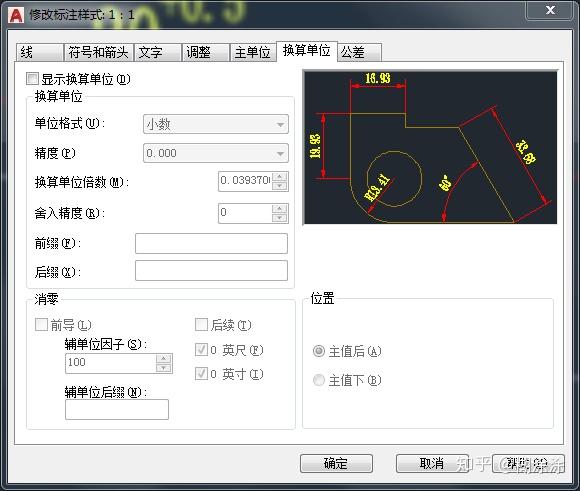Enable the 显示换算单位 checkbox
The image size is (580, 491).
33,79
